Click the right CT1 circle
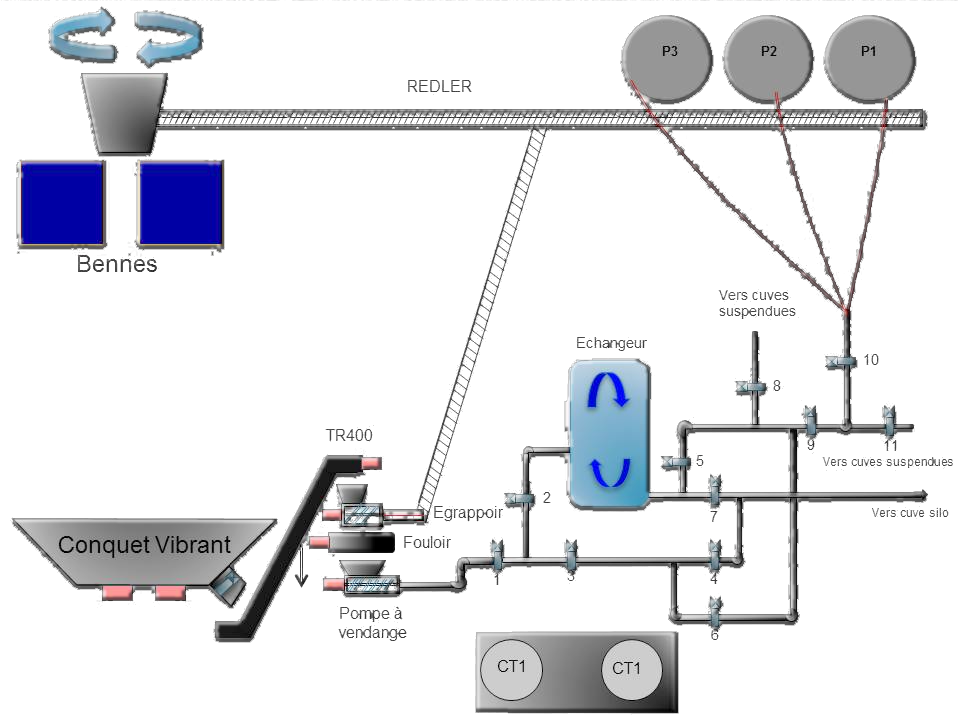 point(631,670)
